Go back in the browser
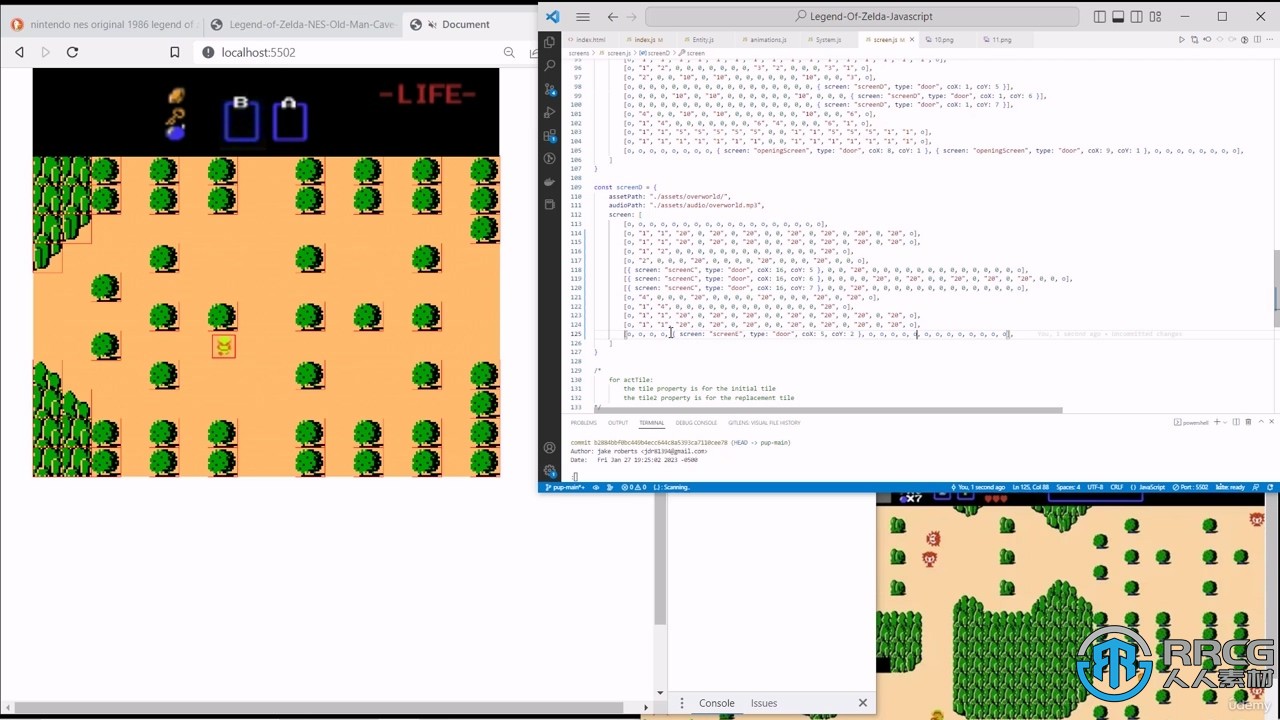Image resolution: width=1280 pixels, height=720 pixels. point(19,52)
